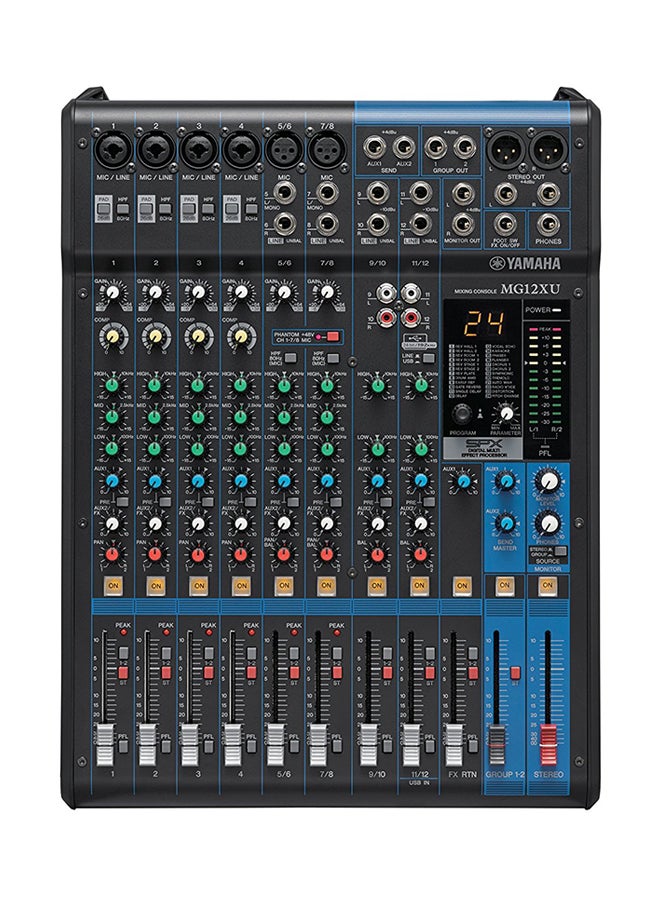Grab the 11/12 USB IN fader

[411, 744]
